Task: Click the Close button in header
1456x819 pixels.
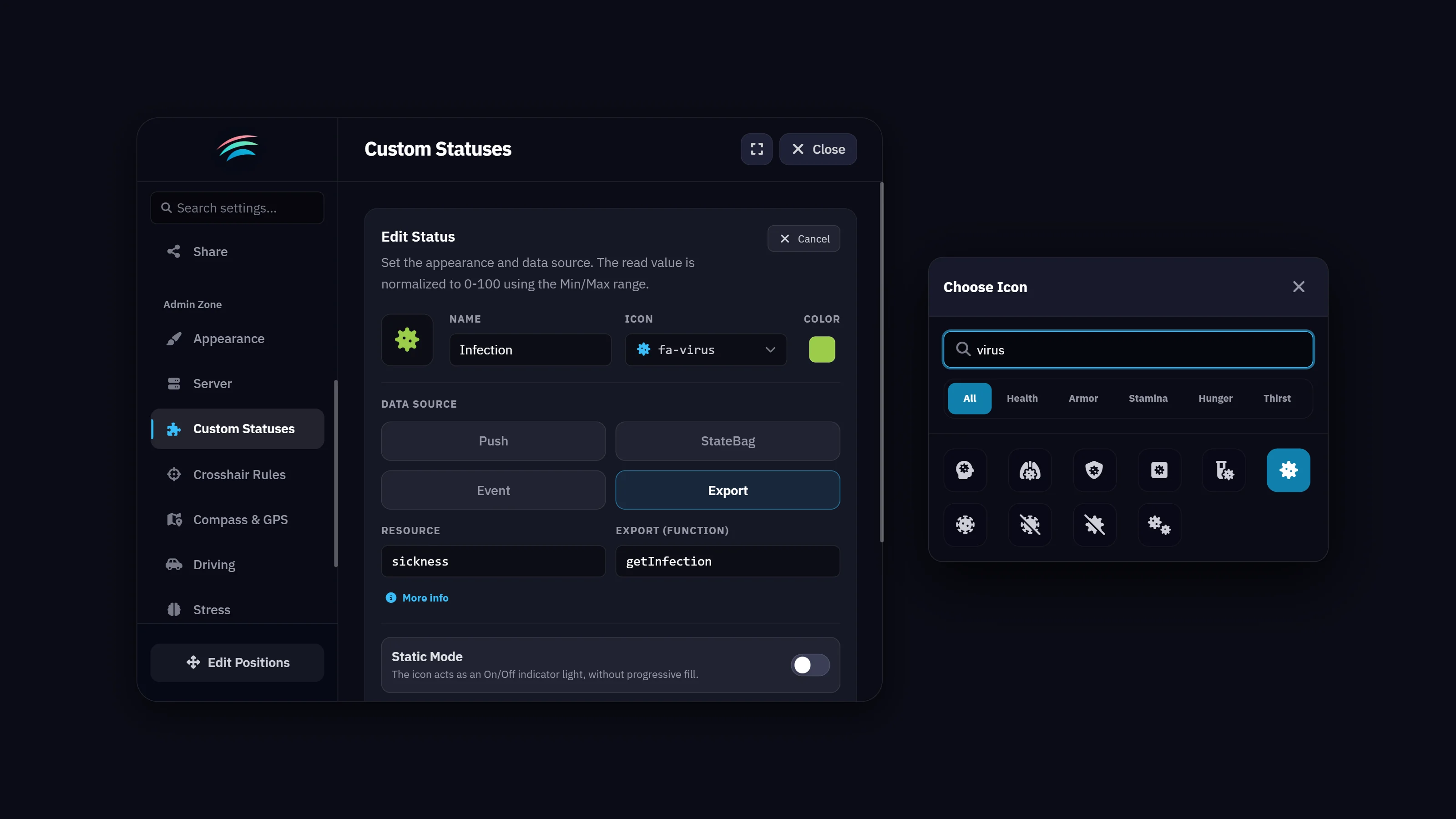Action: pos(818,149)
